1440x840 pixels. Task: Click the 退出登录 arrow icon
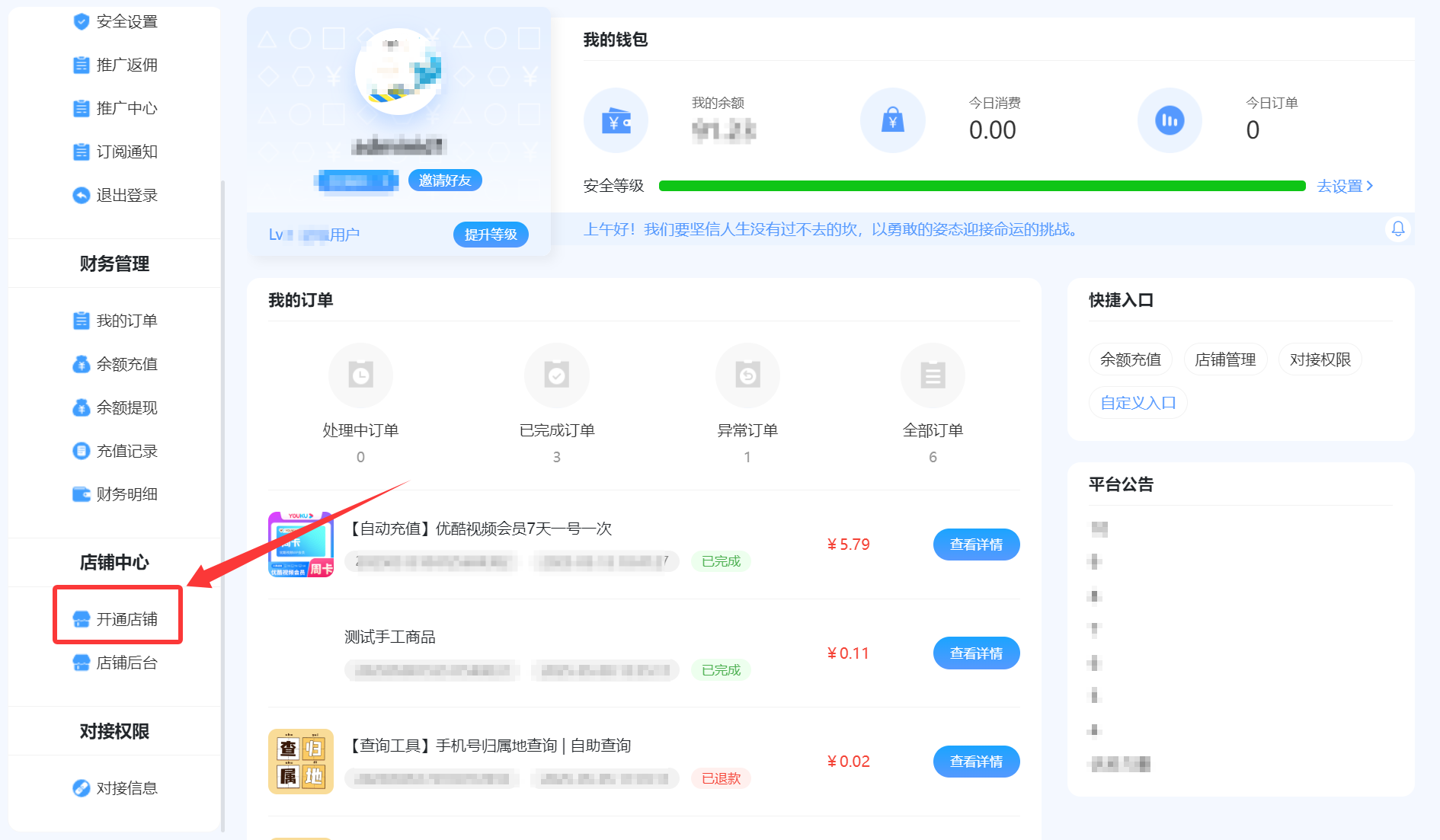[82, 195]
